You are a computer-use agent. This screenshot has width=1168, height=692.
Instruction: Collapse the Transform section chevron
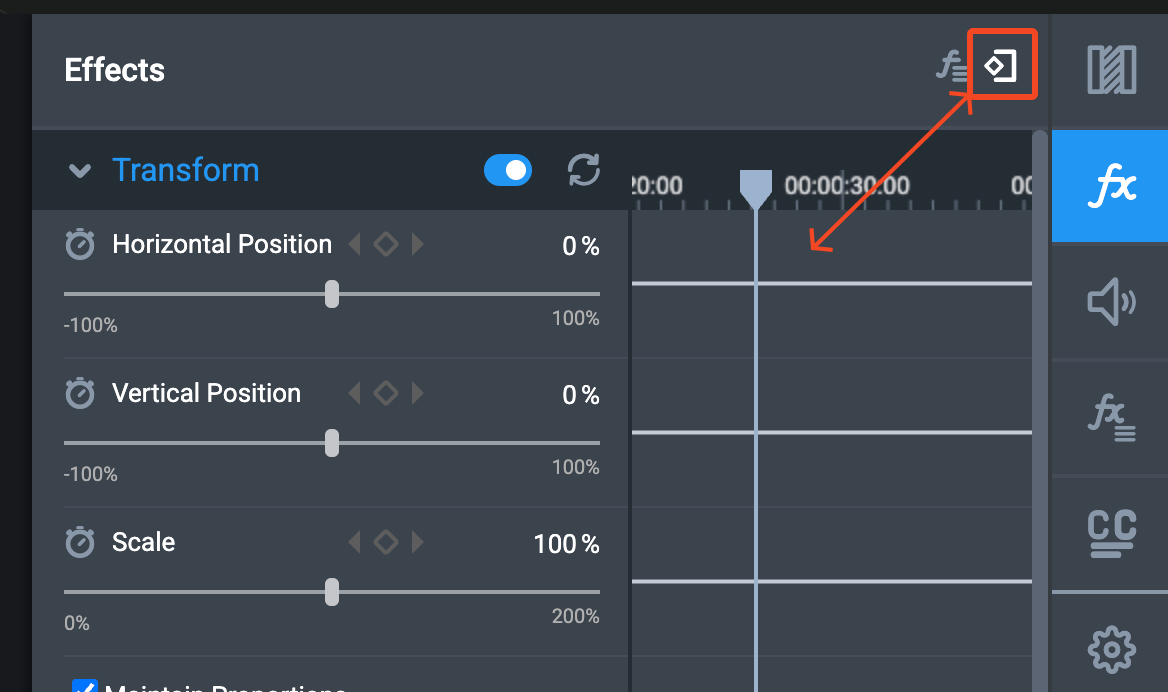[x=80, y=171]
